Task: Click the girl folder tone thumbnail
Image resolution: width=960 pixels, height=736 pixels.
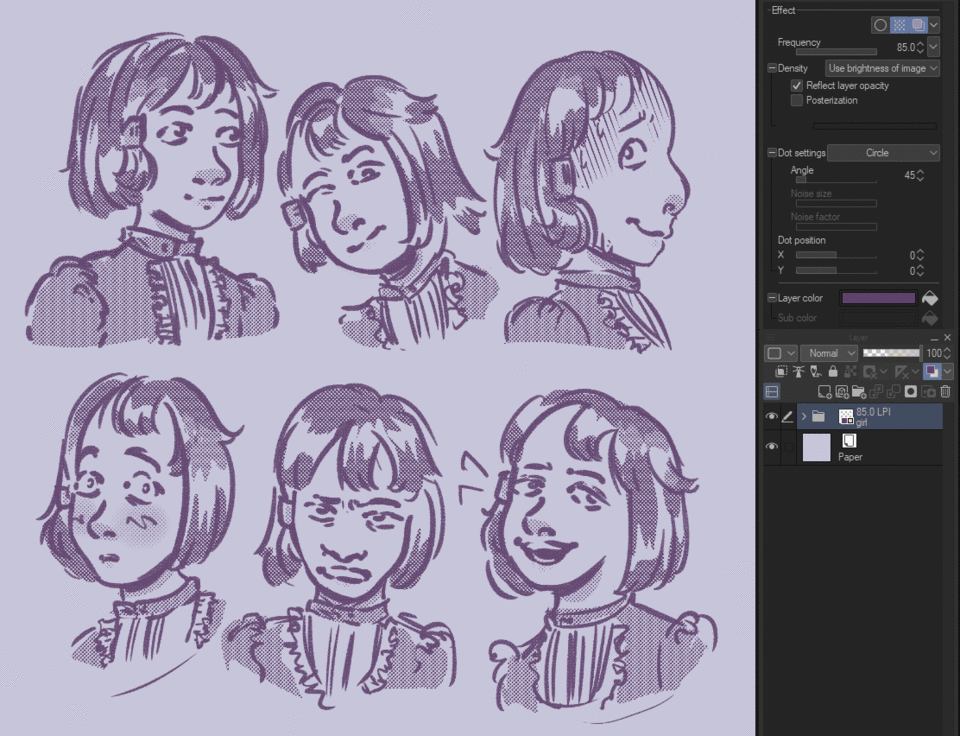Action: click(846, 416)
